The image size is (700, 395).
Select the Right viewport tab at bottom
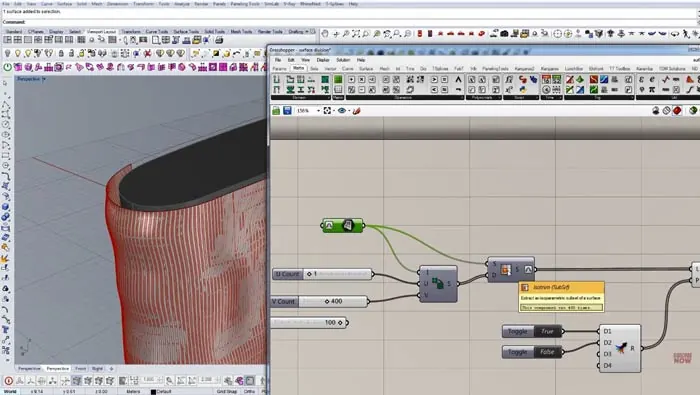(x=97, y=369)
